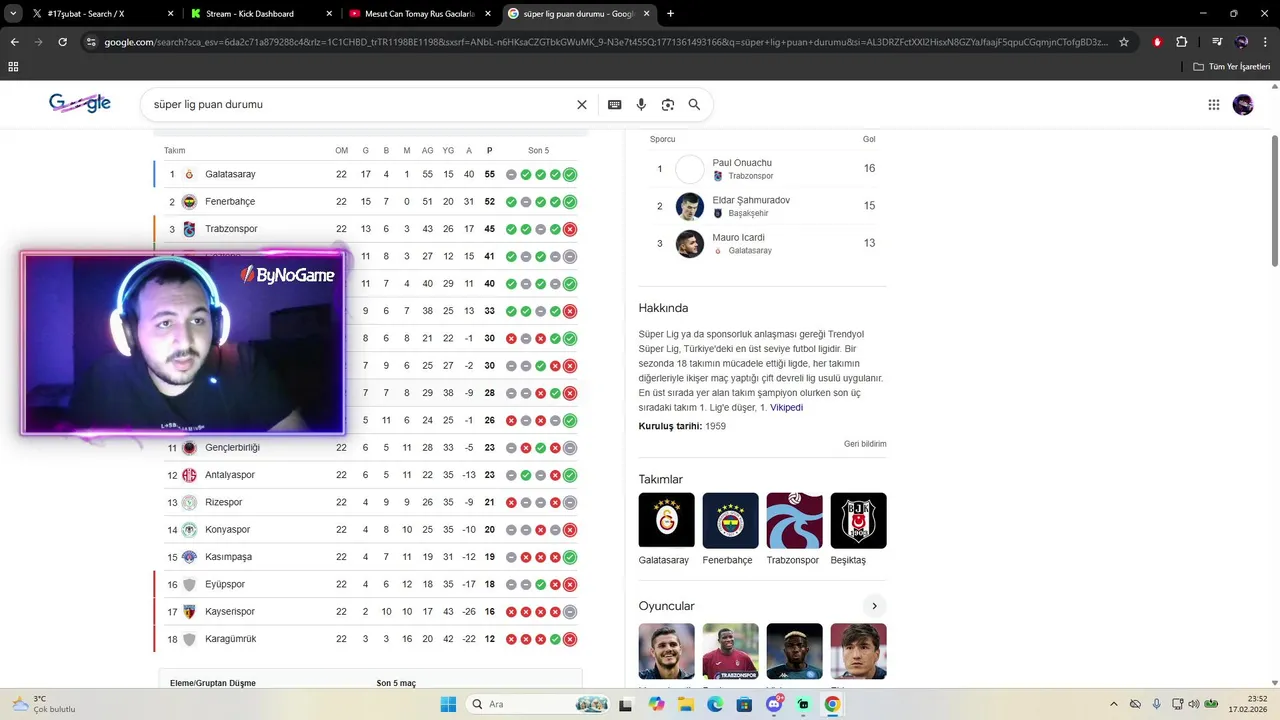Image resolution: width=1280 pixels, height=720 pixels.
Task: Open the Galatasaray club logo in standings
Action: point(189,174)
